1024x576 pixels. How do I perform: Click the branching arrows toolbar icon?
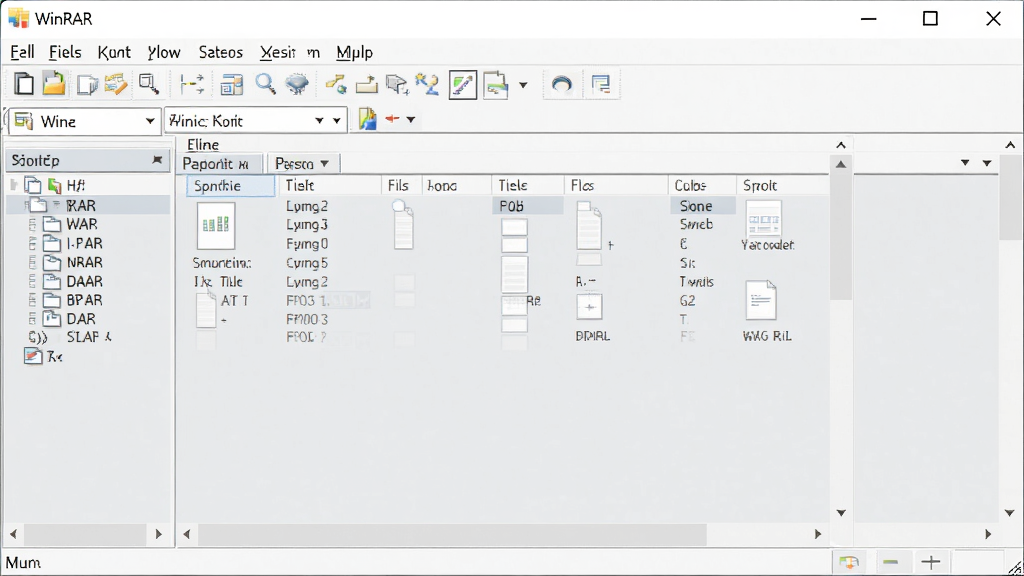(192, 85)
